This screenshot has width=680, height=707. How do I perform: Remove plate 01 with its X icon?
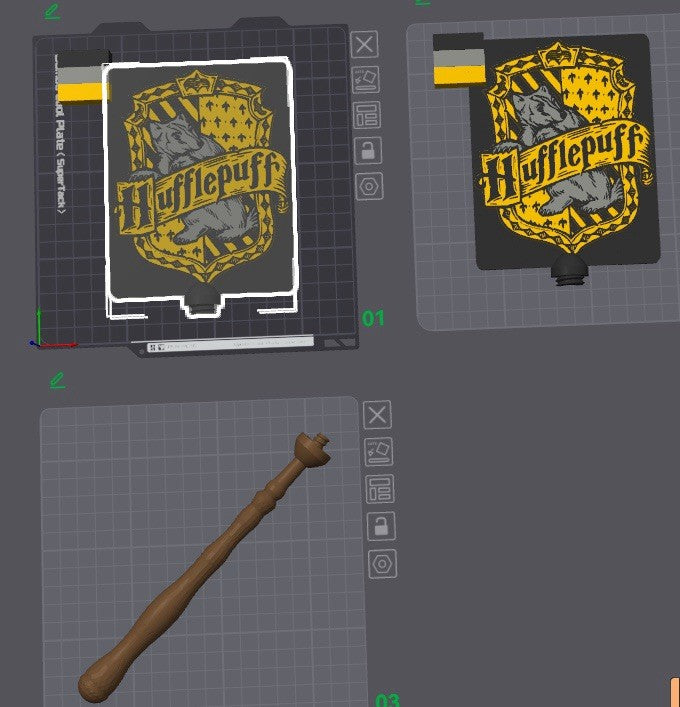pos(364,44)
